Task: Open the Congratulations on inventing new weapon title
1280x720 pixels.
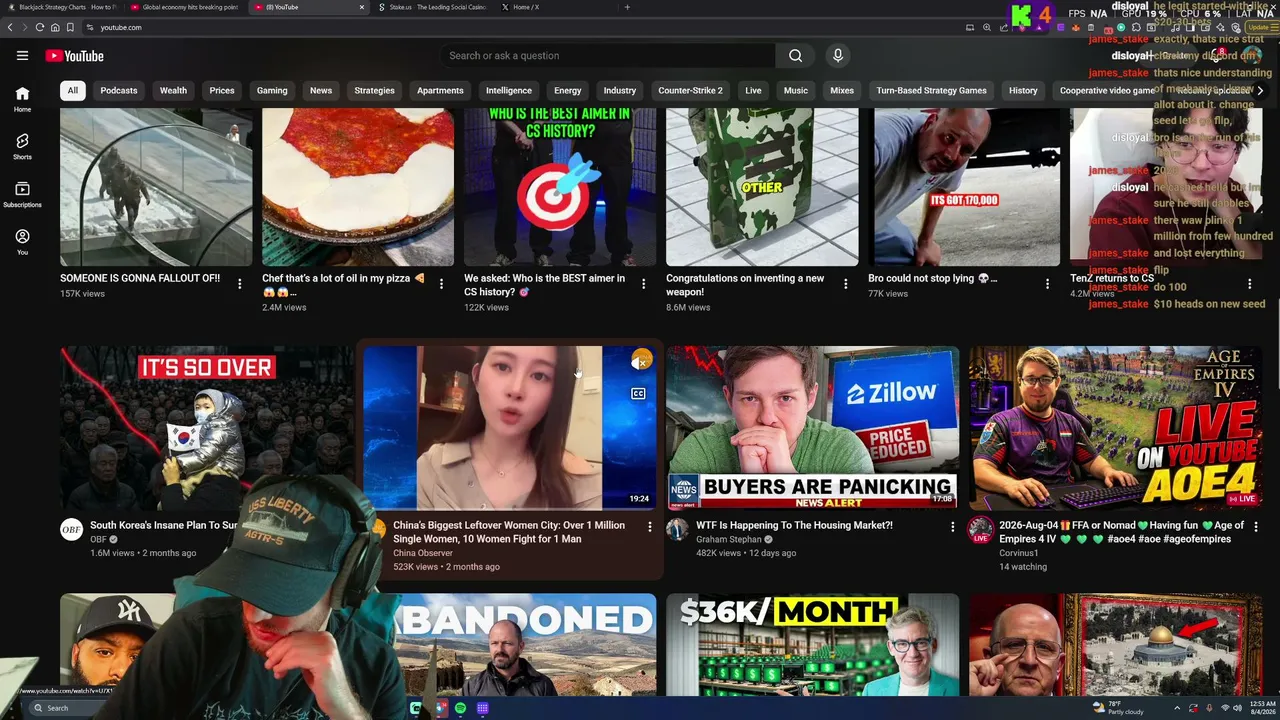Action: [745, 285]
